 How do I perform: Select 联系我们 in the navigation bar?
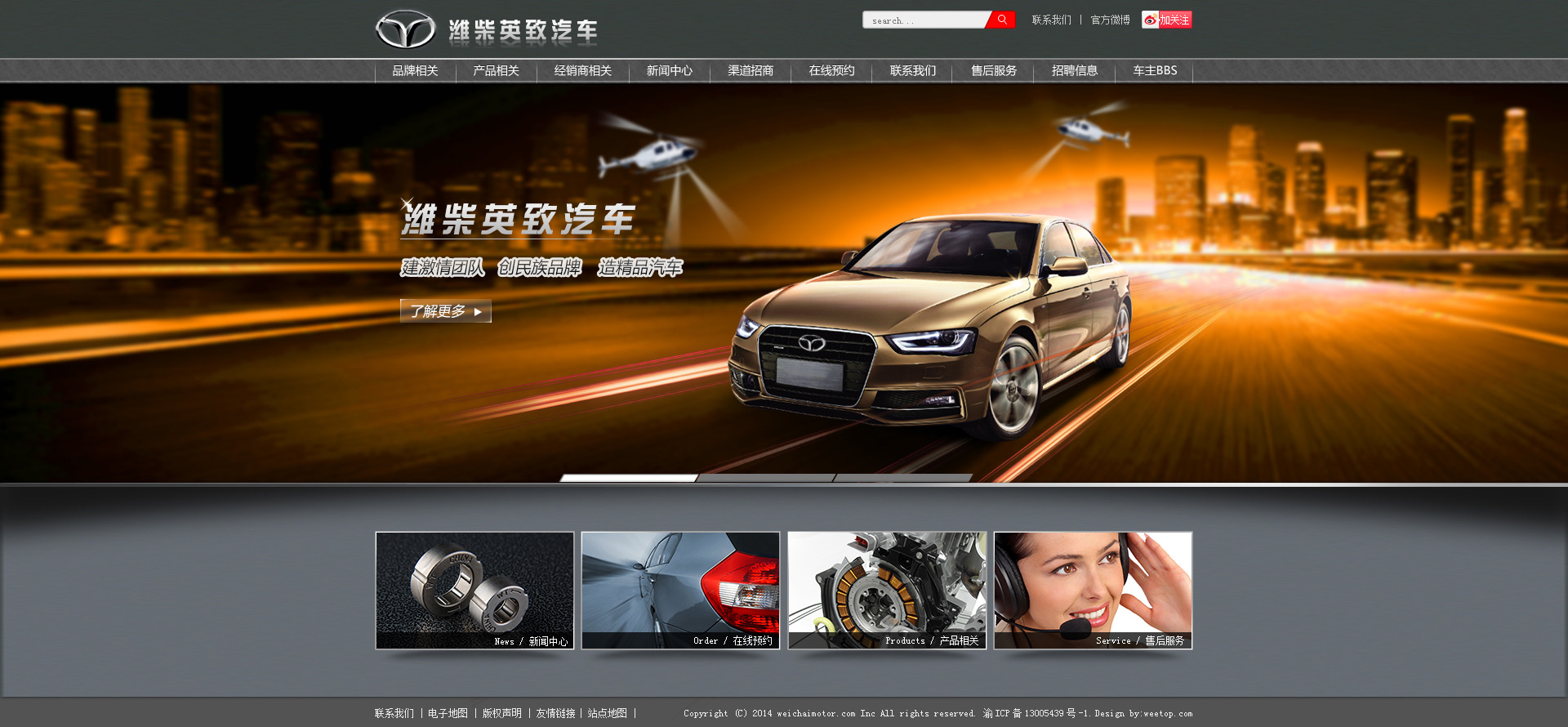(x=912, y=71)
